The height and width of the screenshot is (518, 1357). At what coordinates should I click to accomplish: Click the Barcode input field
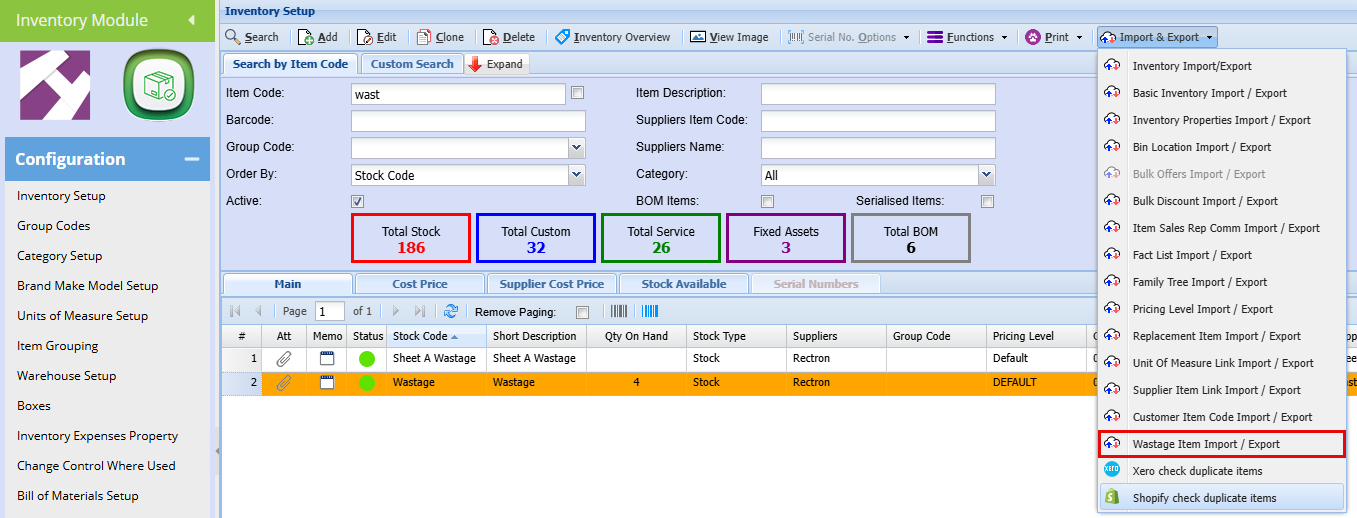[468, 121]
